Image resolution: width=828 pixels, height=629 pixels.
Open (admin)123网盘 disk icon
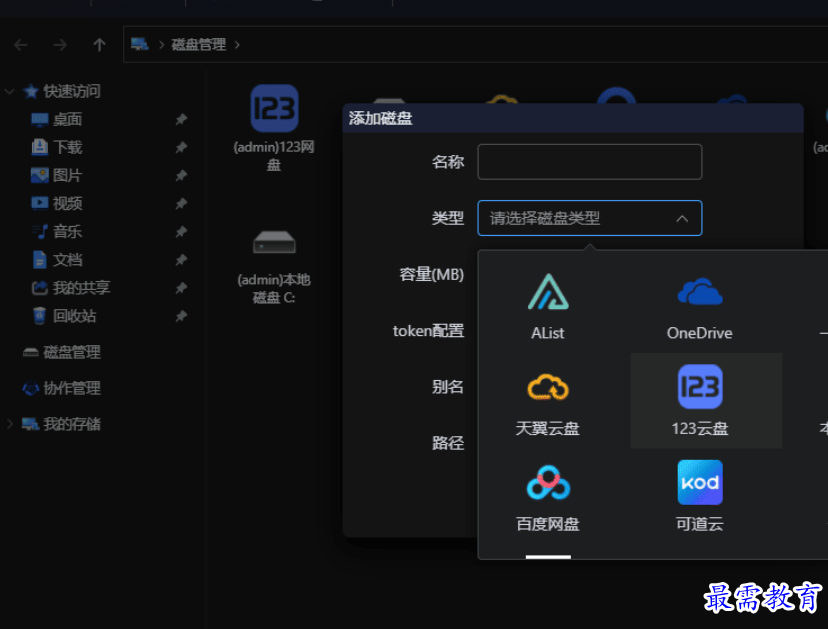274,108
